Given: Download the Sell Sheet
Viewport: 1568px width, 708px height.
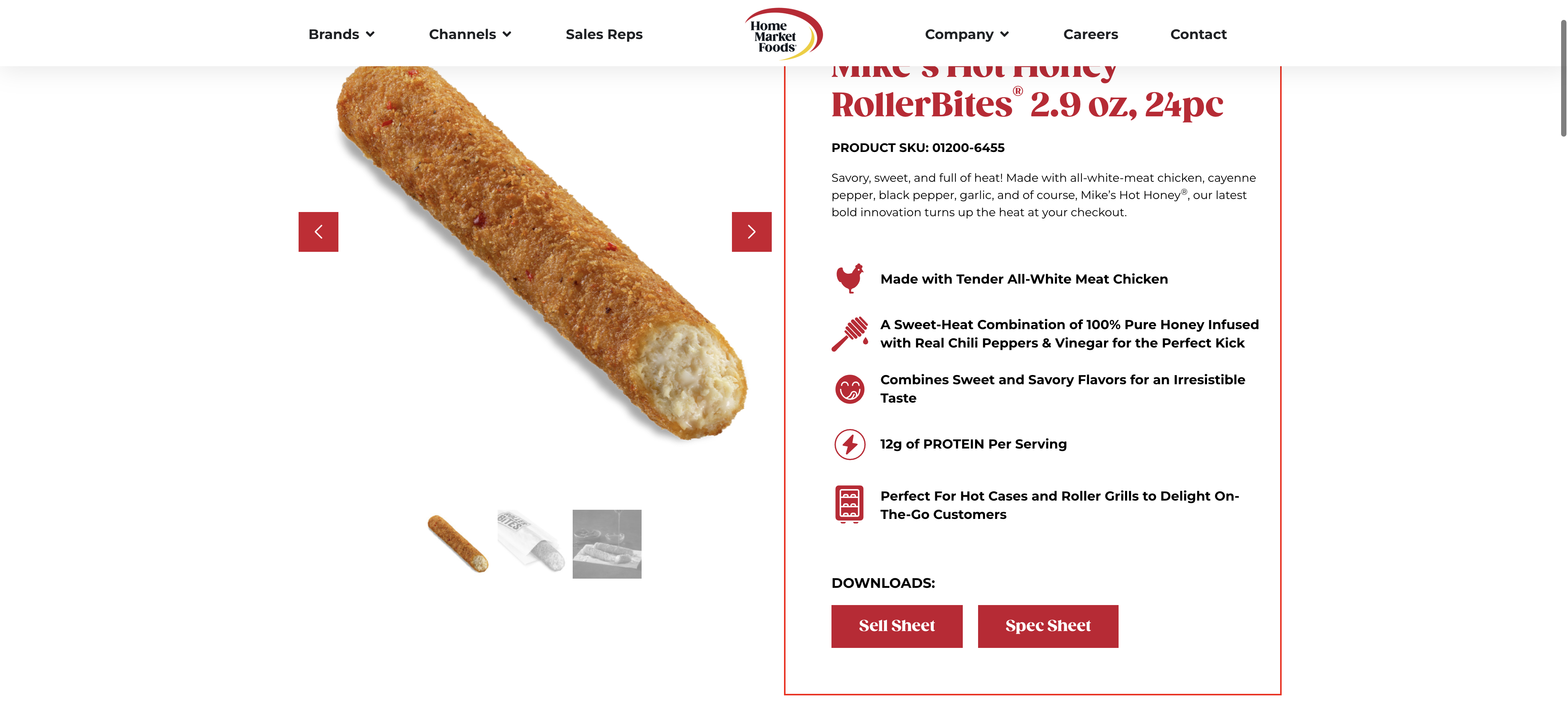Looking at the screenshot, I should click(897, 626).
